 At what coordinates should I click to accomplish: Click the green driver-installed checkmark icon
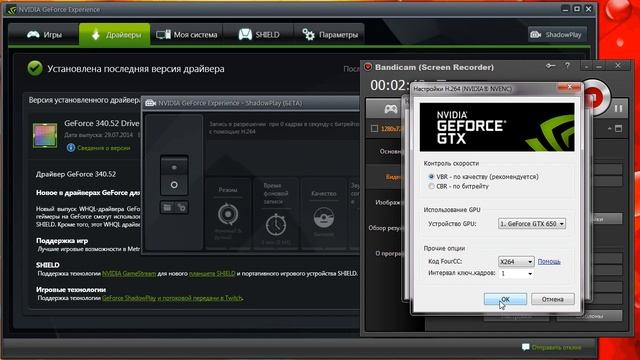[x=35, y=68]
